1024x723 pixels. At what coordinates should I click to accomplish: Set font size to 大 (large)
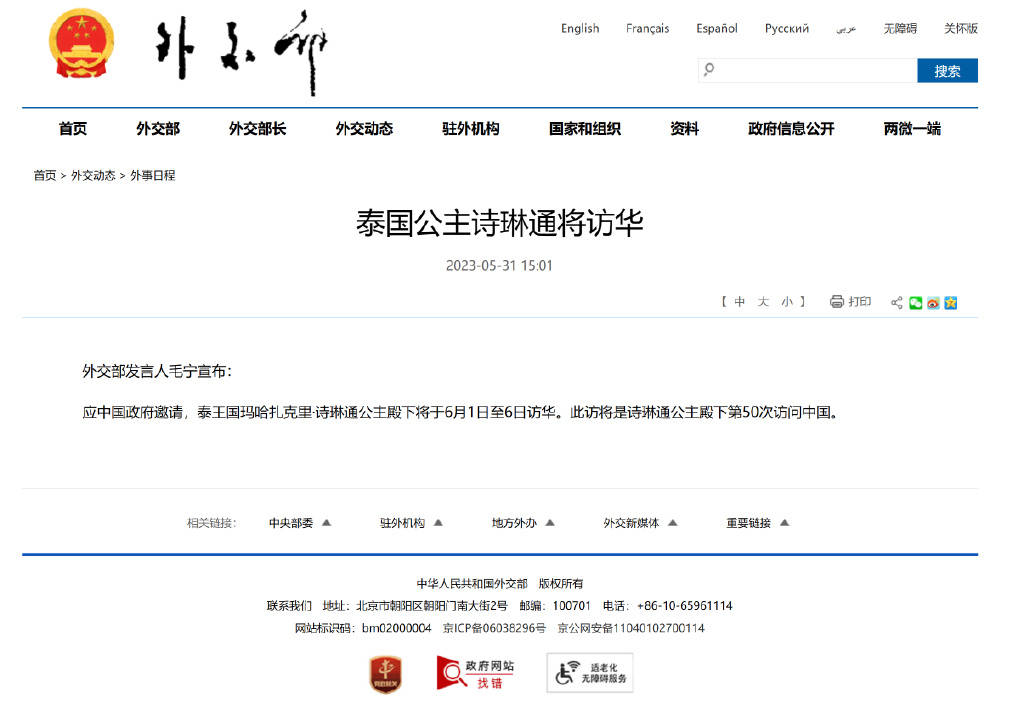click(x=763, y=302)
